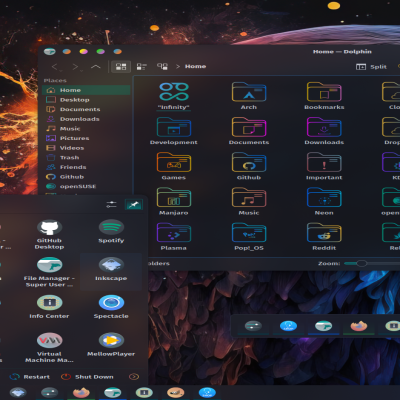Open Firefox from bottom taskbar

[81, 392]
